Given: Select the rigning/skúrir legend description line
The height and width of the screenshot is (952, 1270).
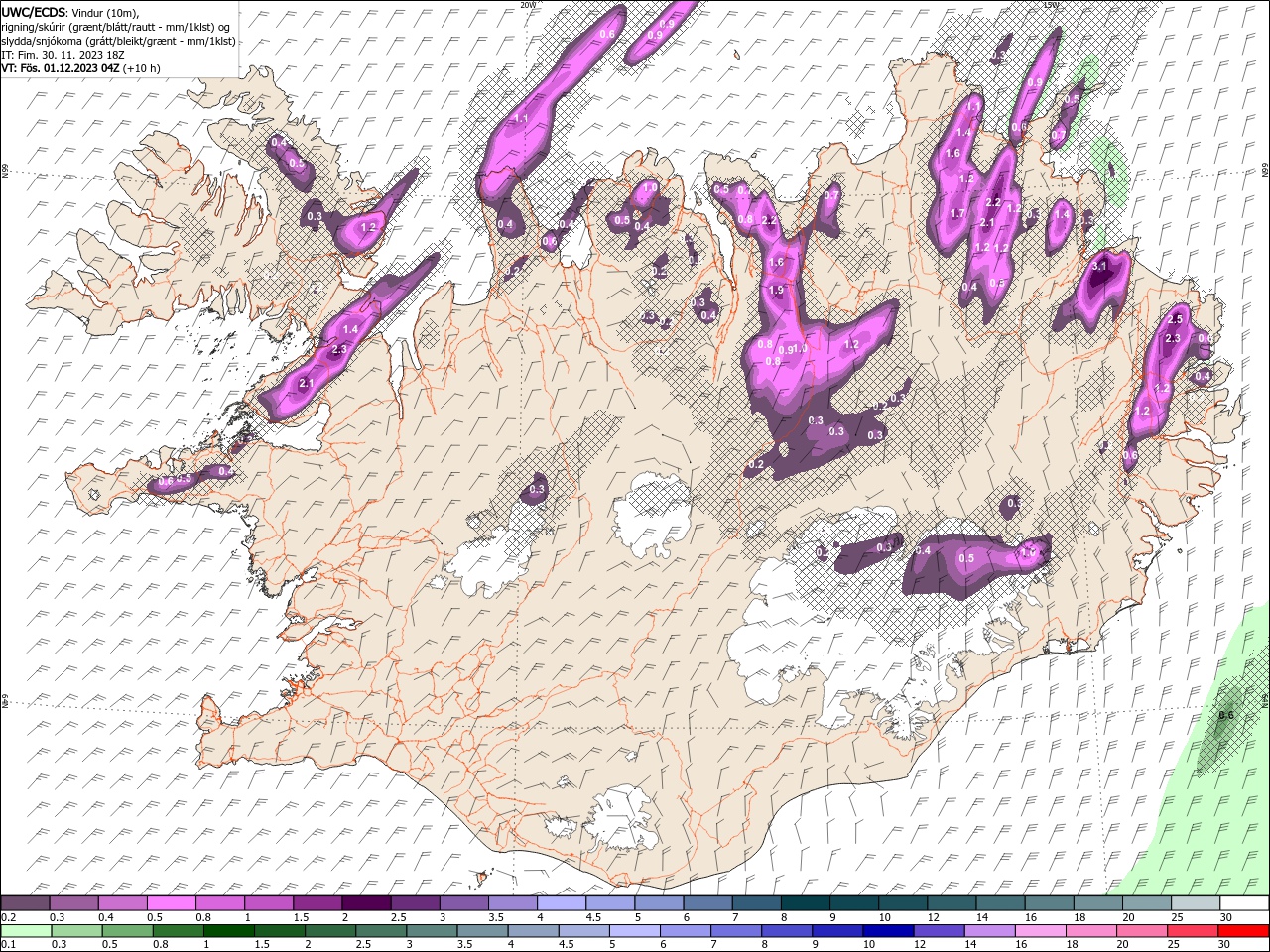Looking at the screenshot, I should pos(116,27).
